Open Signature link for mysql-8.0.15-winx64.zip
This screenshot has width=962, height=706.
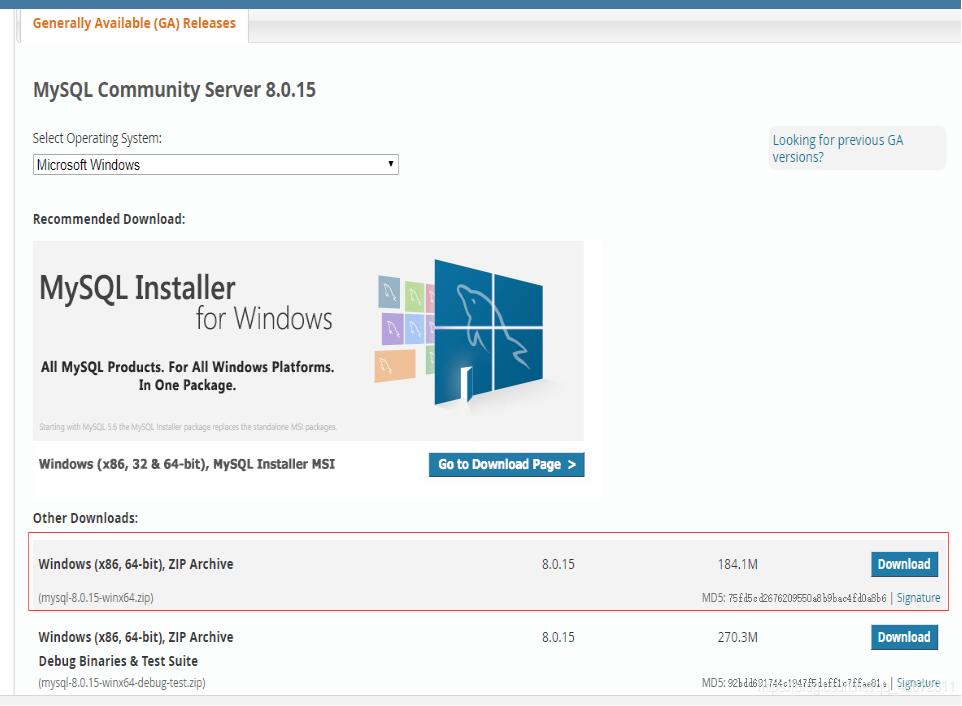click(x=918, y=598)
